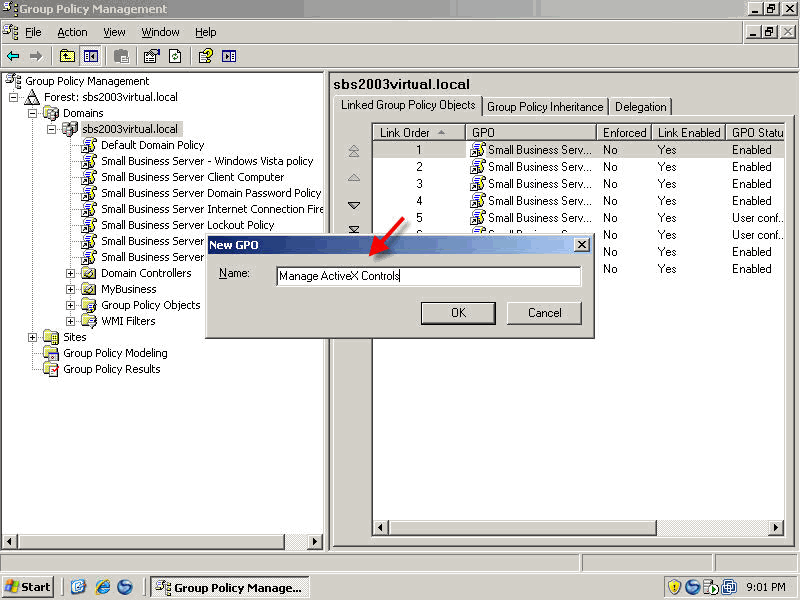Open the Start menu
The width and height of the screenshot is (800, 600).
coord(29,587)
